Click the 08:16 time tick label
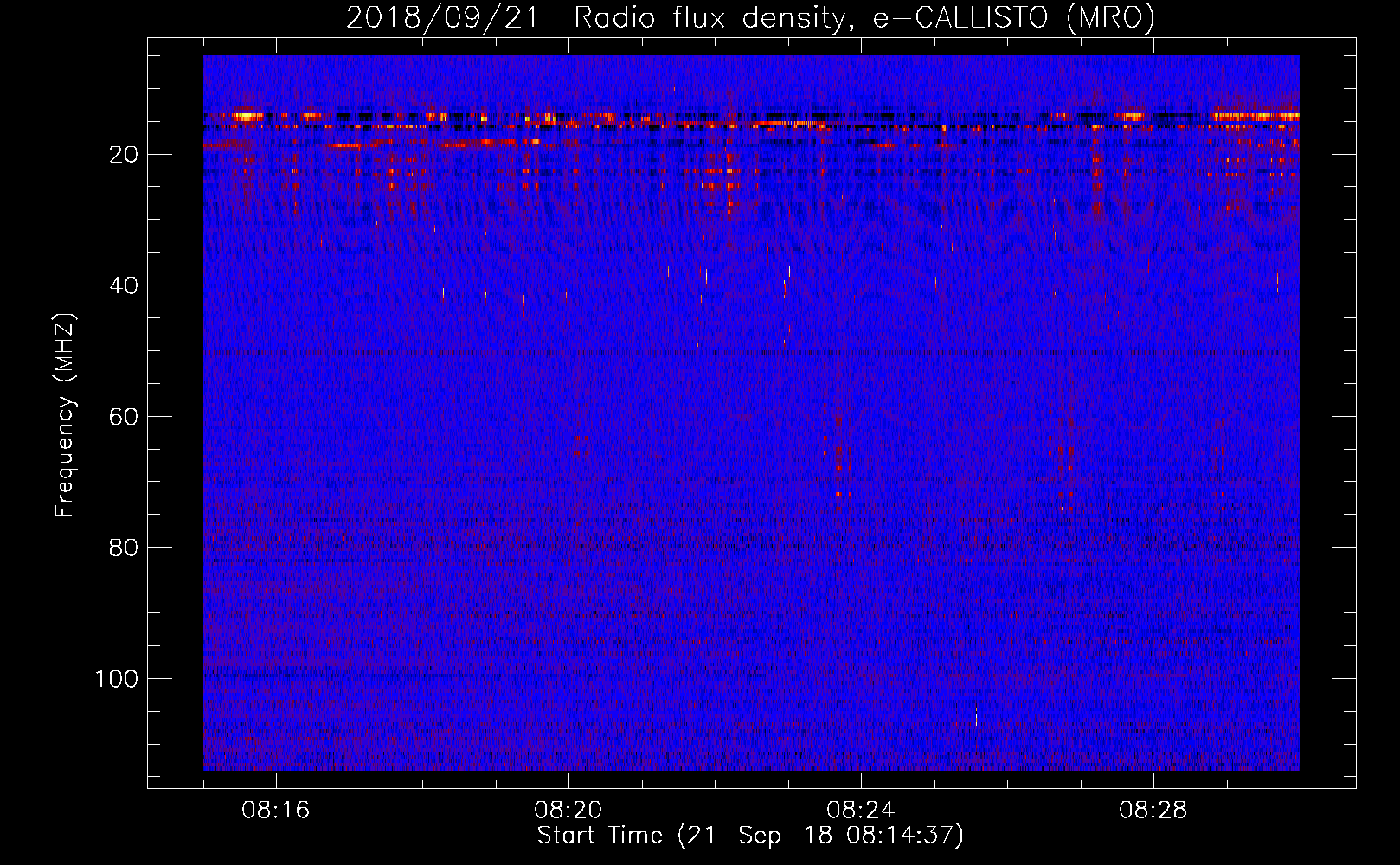This screenshot has width=1400, height=865. point(276,811)
